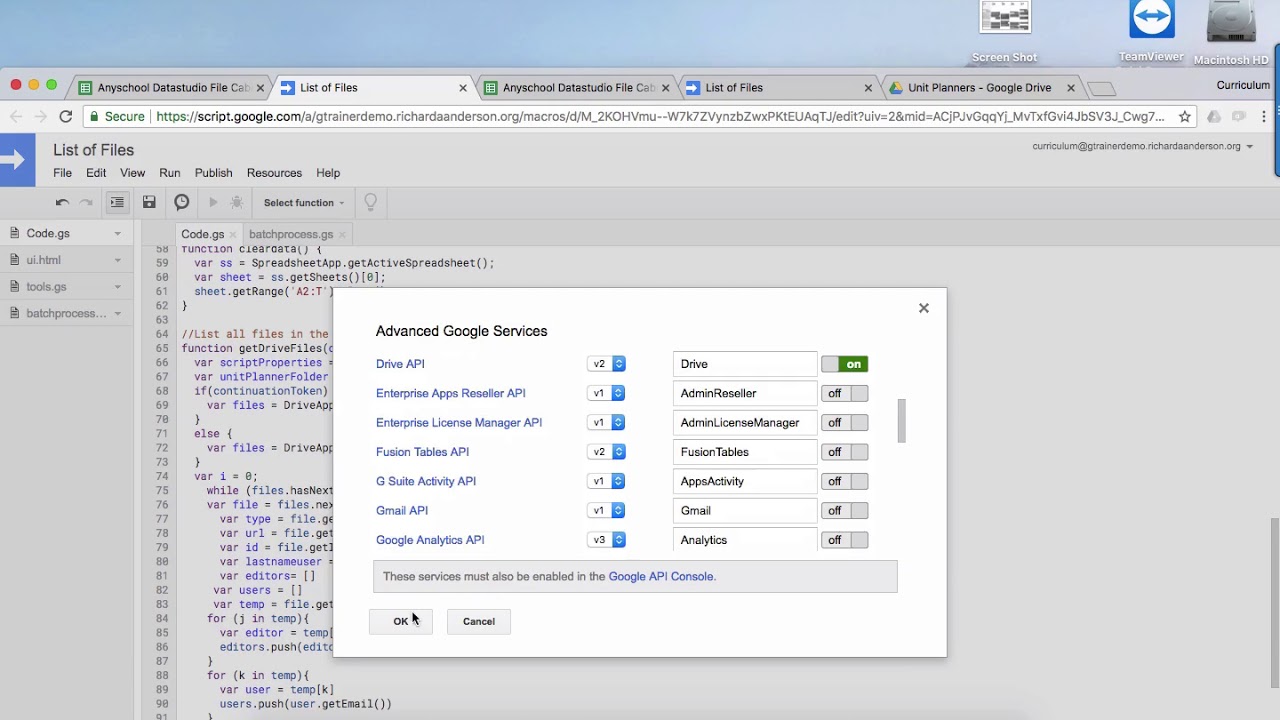The image size is (1280, 720).
Task: Run the script with the play icon
Action: point(213,202)
